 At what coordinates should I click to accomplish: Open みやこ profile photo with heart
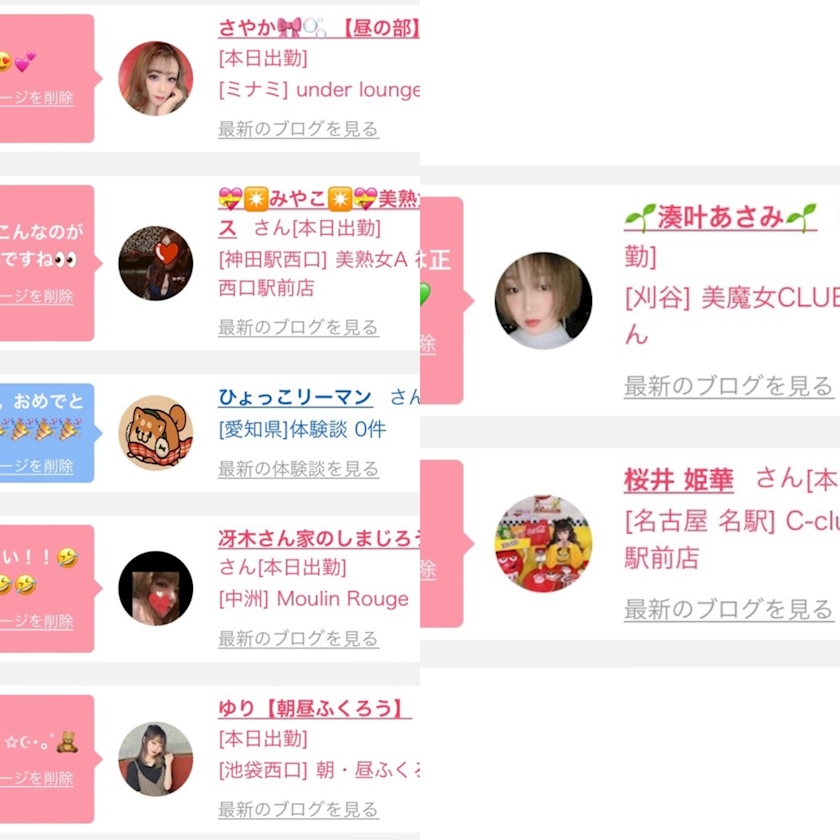pyautogui.click(x=155, y=263)
